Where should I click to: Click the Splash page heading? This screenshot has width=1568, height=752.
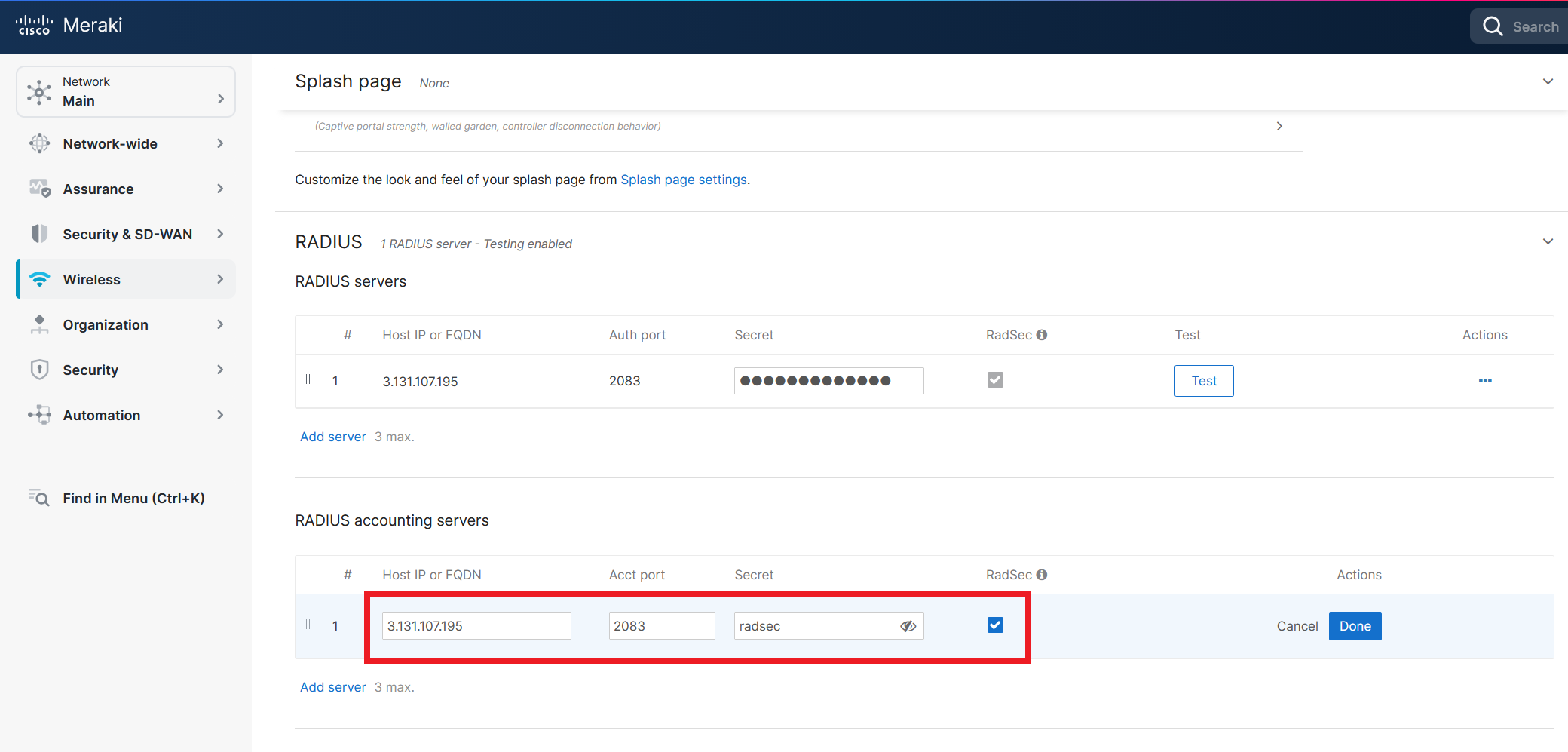coord(348,81)
